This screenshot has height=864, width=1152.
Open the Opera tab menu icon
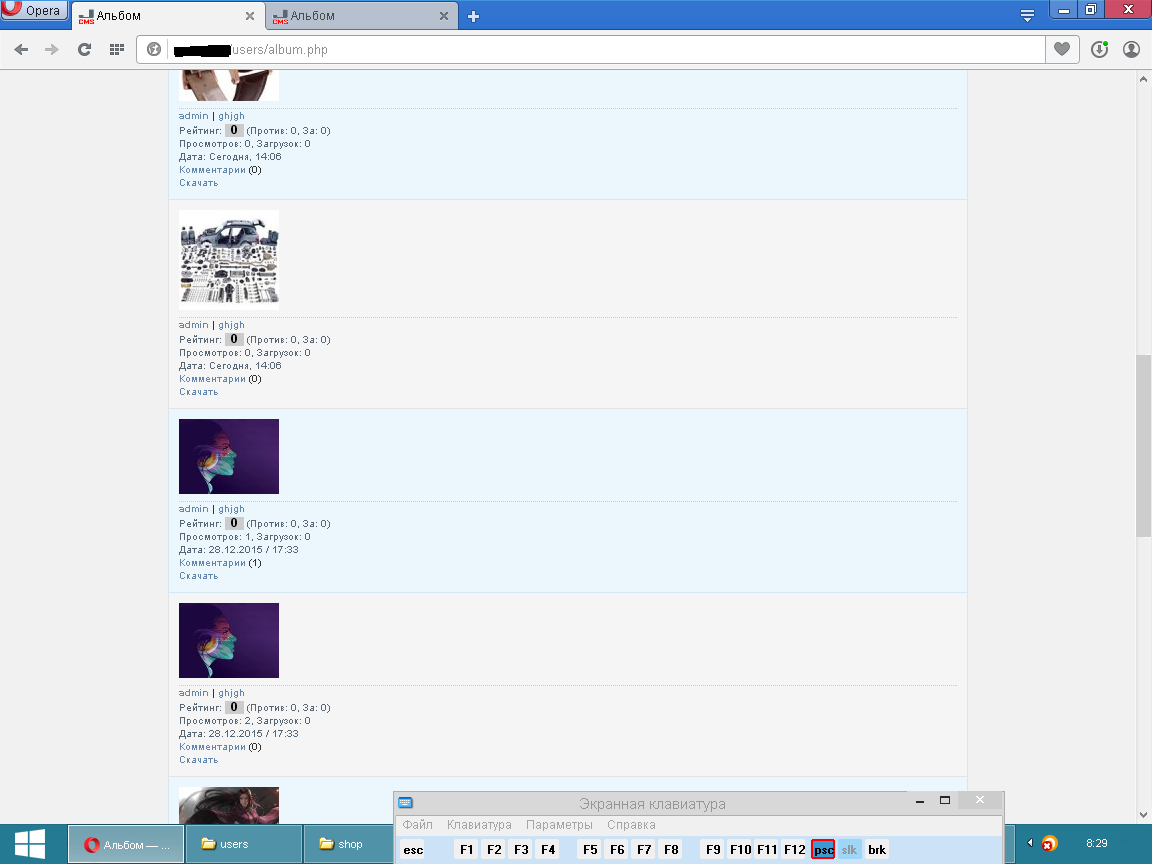(1027, 15)
